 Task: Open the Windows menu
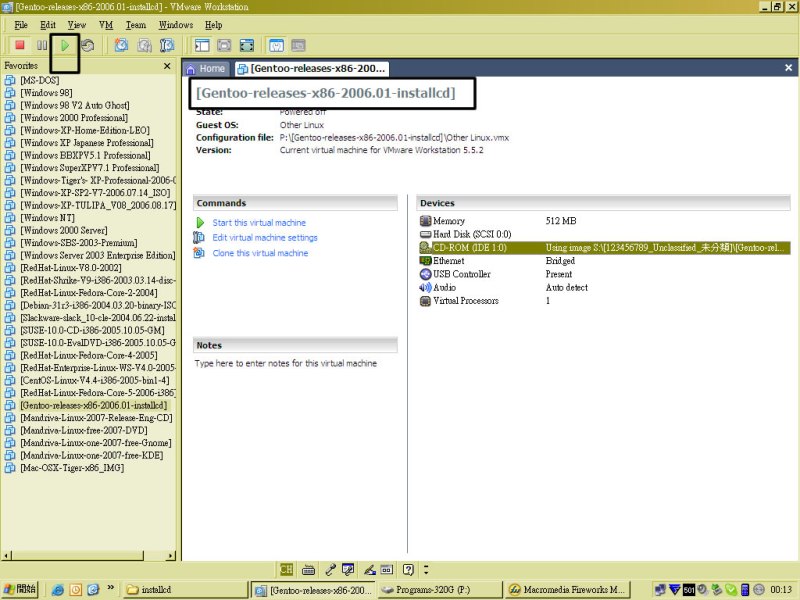point(176,24)
